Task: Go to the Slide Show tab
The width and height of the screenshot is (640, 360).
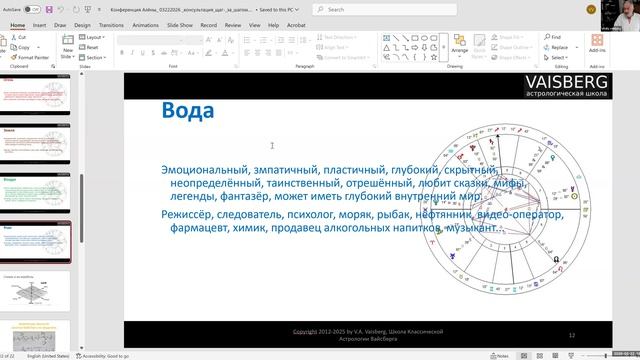Action: pos(180,25)
